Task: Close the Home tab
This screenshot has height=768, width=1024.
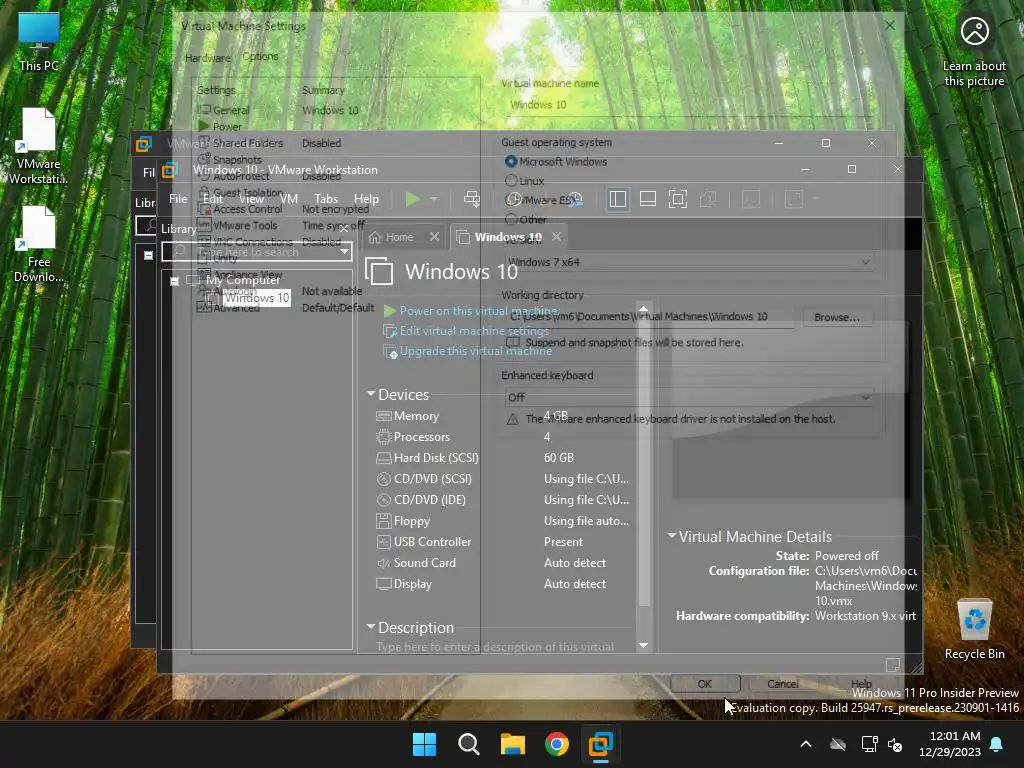Action: coord(434,236)
